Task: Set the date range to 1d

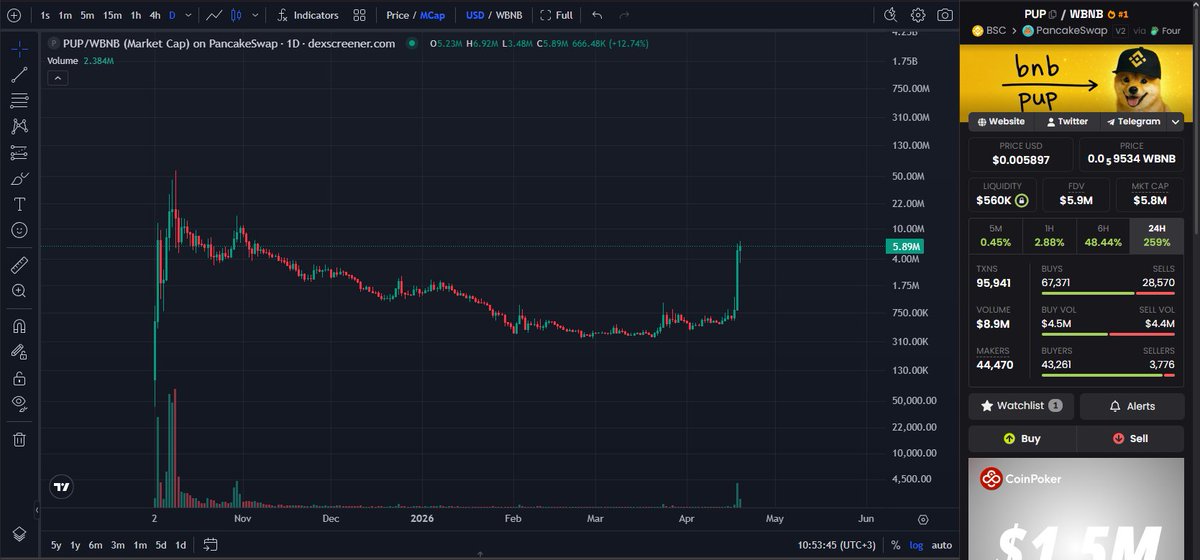Action: click(181, 545)
